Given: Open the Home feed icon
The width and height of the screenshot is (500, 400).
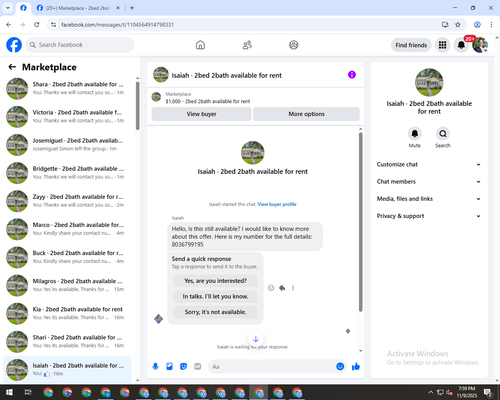Looking at the screenshot, I should pos(200,45).
